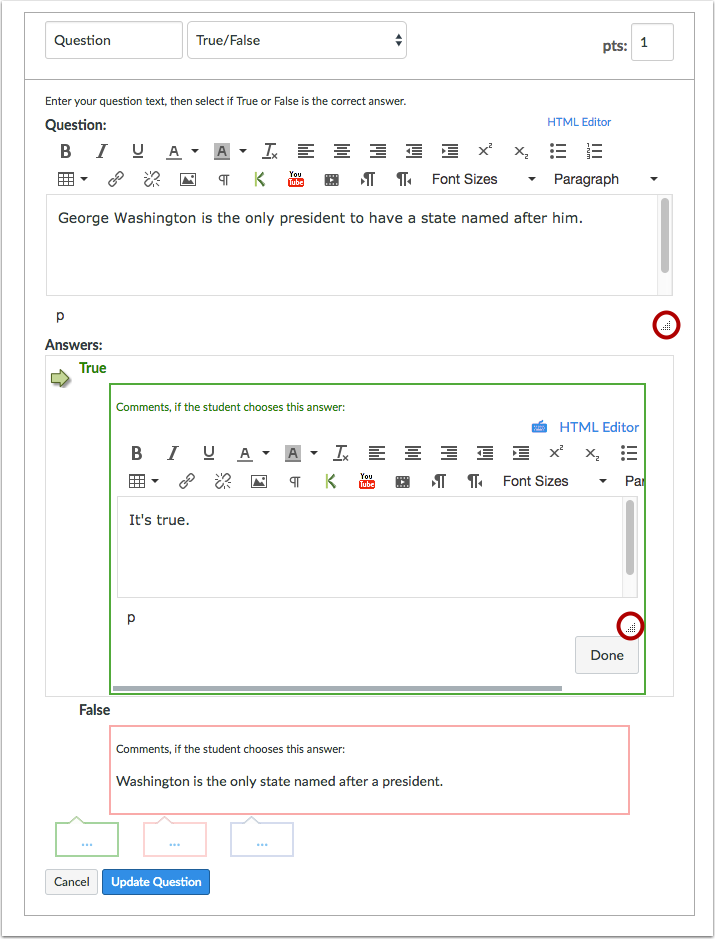Set left-to-right direction in question editor

[368, 179]
